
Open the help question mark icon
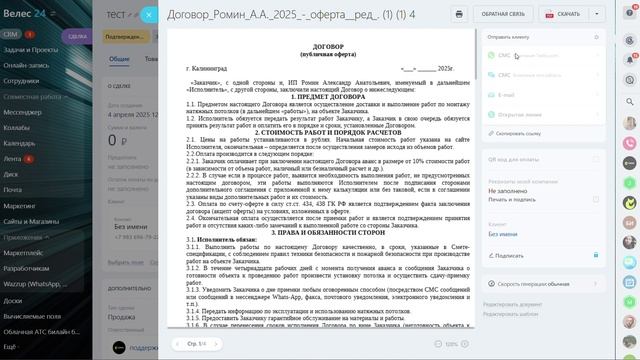(629, 13)
